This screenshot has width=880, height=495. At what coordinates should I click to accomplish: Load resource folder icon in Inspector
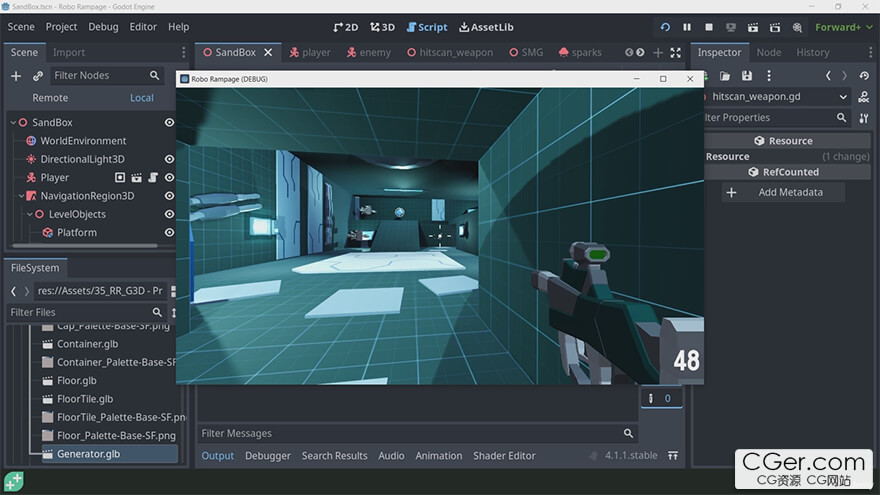click(725, 76)
